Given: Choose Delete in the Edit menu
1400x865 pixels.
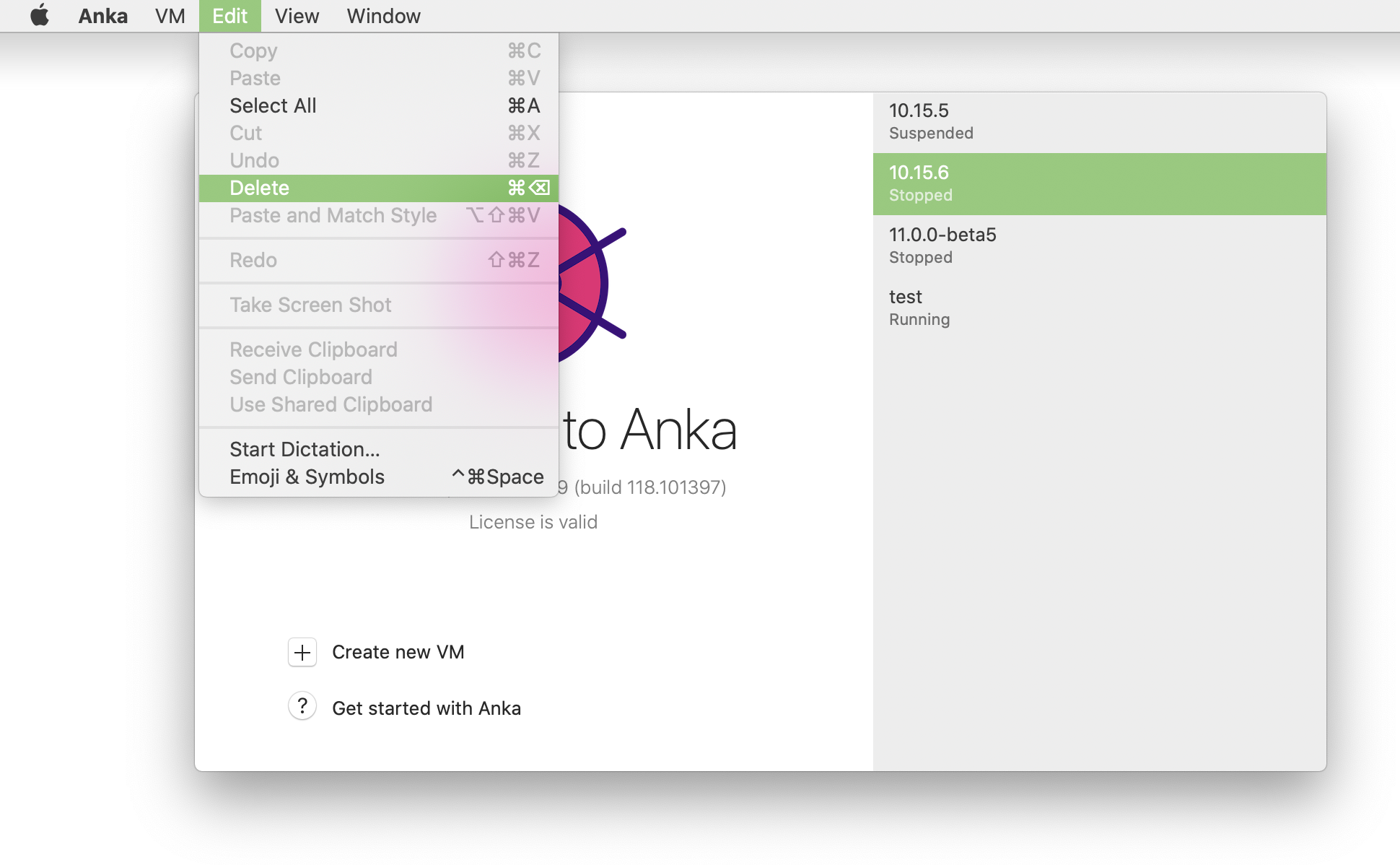Looking at the screenshot, I should tap(259, 188).
